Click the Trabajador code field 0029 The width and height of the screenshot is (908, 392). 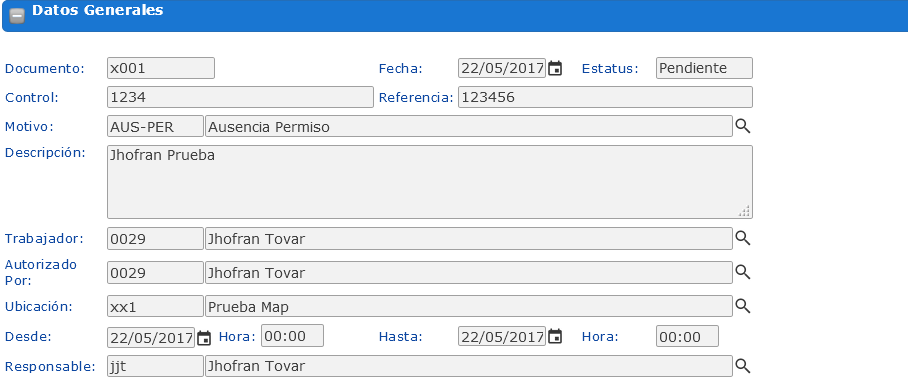point(155,239)
